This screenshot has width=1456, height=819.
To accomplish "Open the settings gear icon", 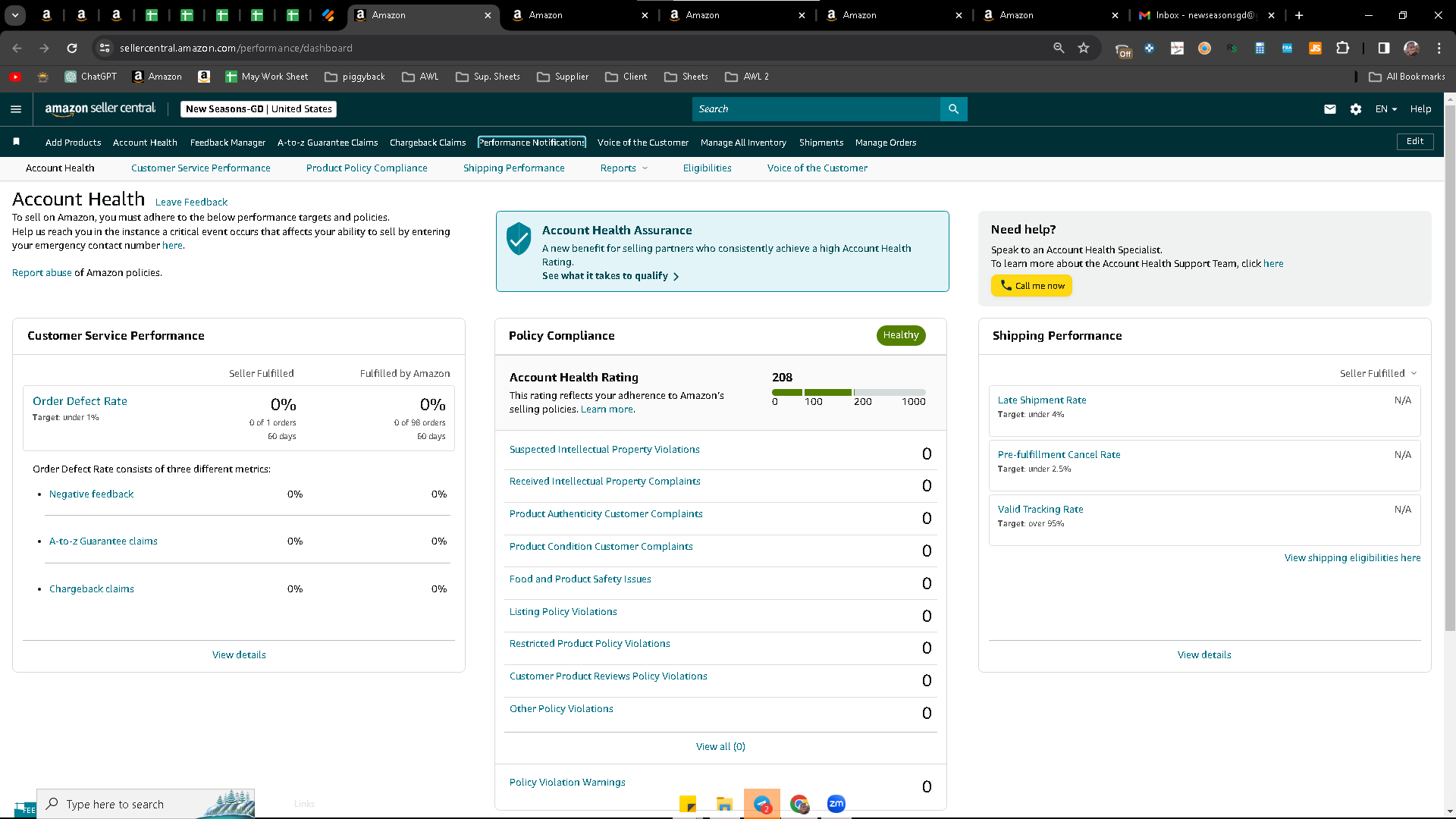I will point(1356,109).
